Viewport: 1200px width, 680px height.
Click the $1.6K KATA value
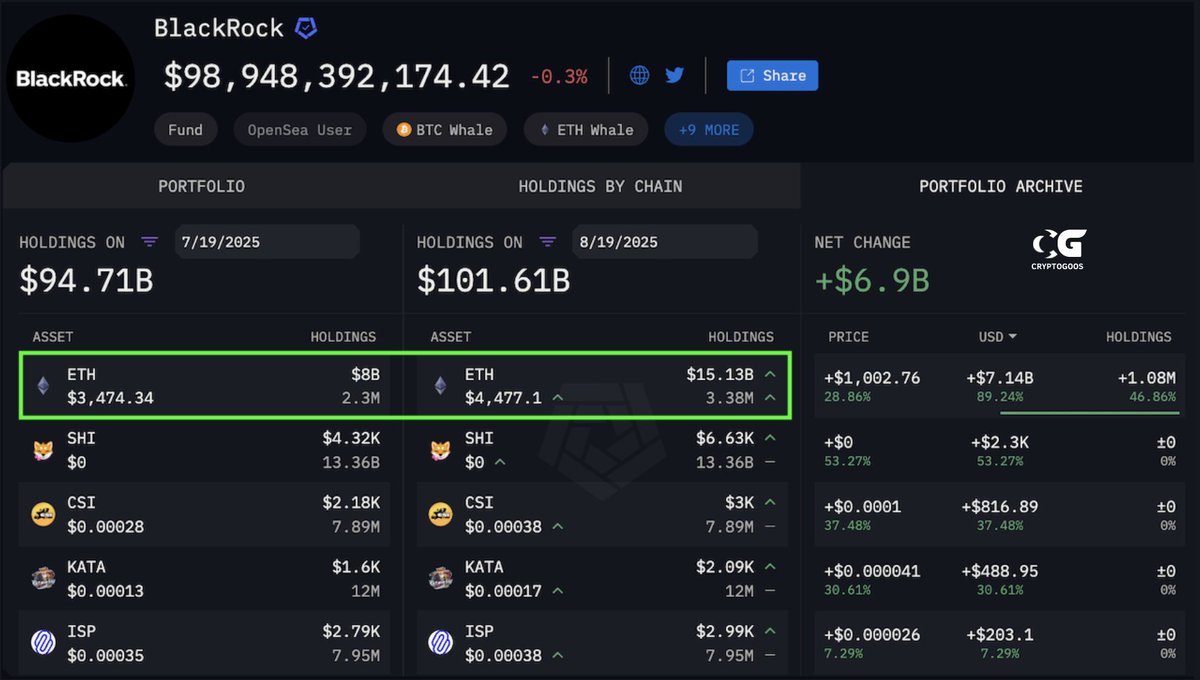coord(356,567)
